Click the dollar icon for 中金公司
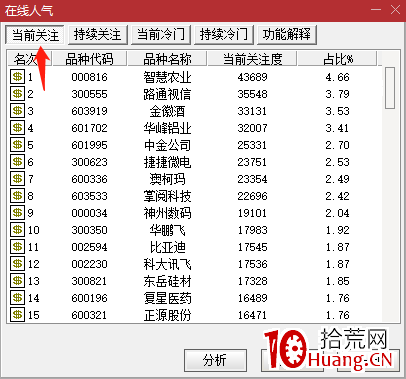Screen dimensions: 406x379 click(x=17, y=145)
